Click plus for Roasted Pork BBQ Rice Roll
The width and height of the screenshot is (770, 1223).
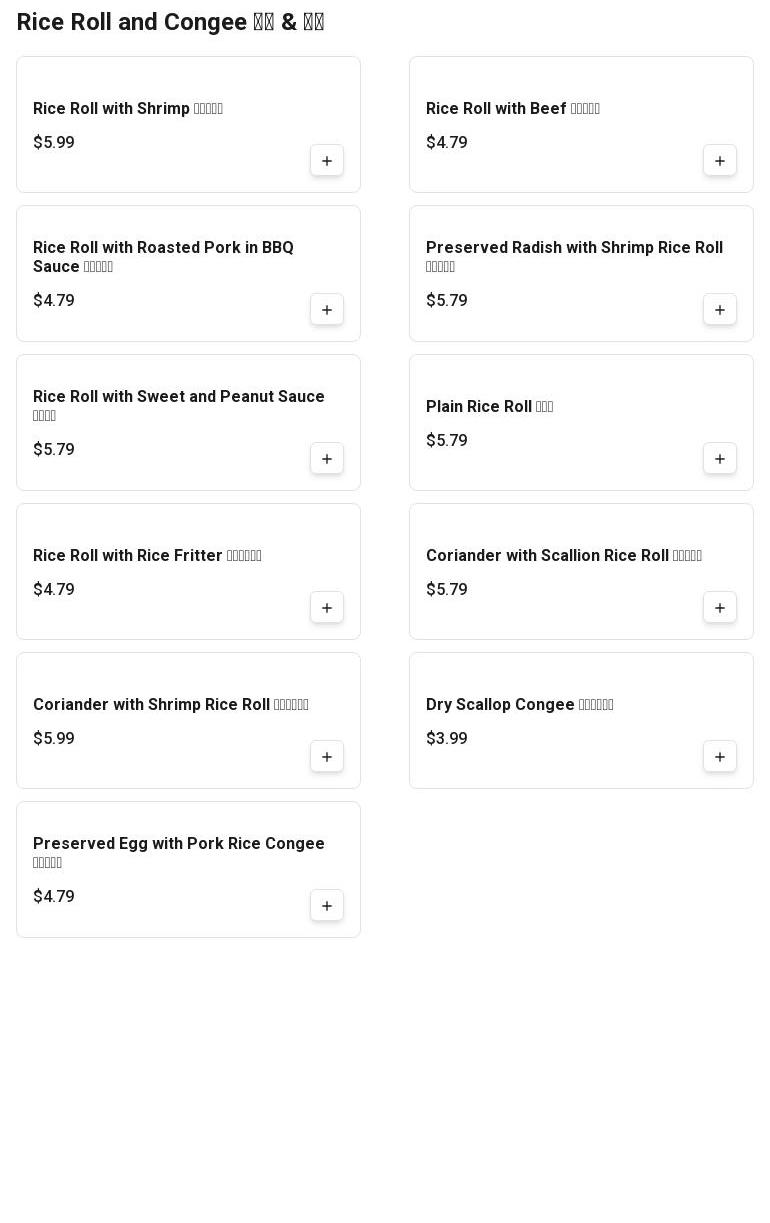[x=327, y=310]
